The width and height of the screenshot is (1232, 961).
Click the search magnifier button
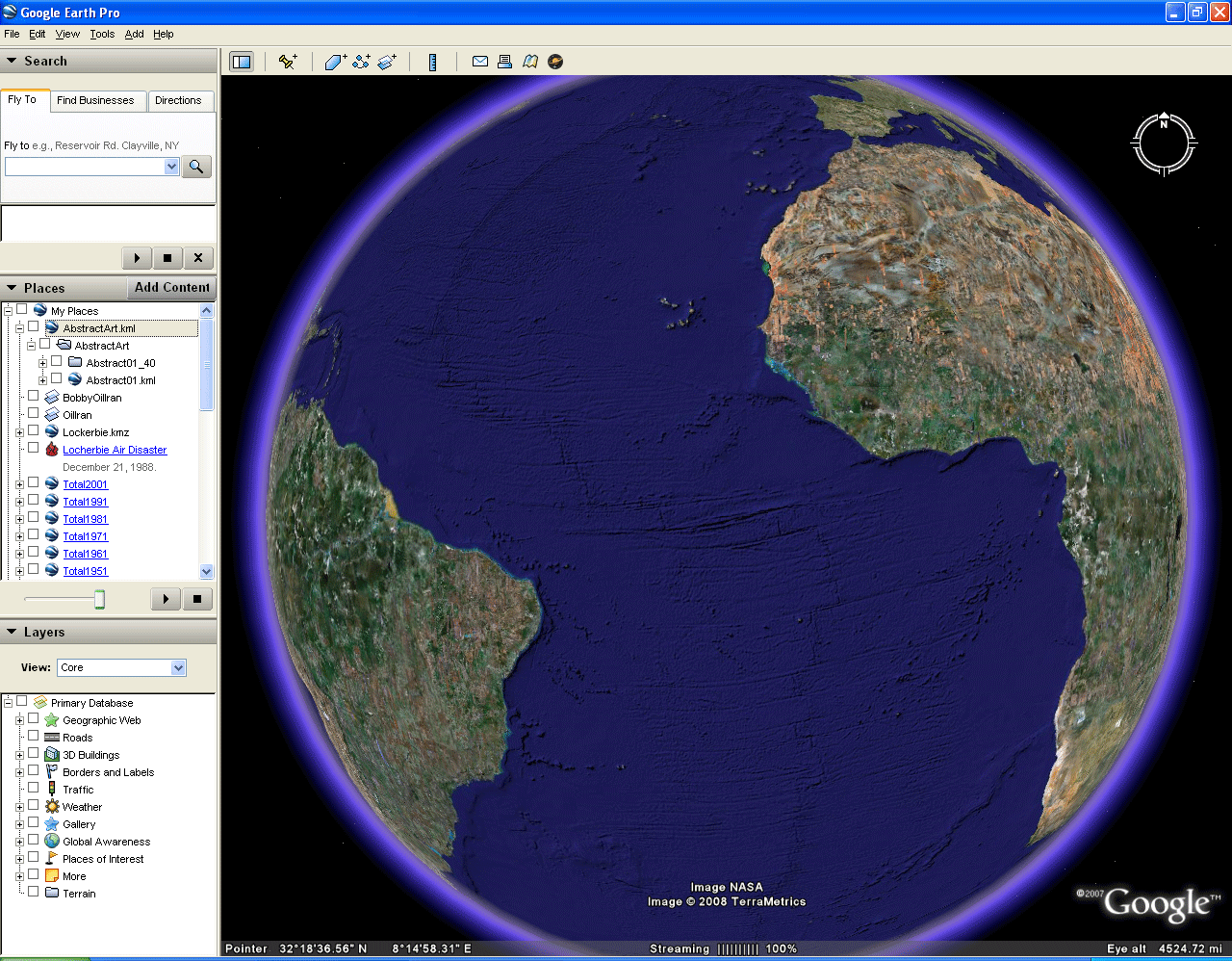tap(196, 167)
